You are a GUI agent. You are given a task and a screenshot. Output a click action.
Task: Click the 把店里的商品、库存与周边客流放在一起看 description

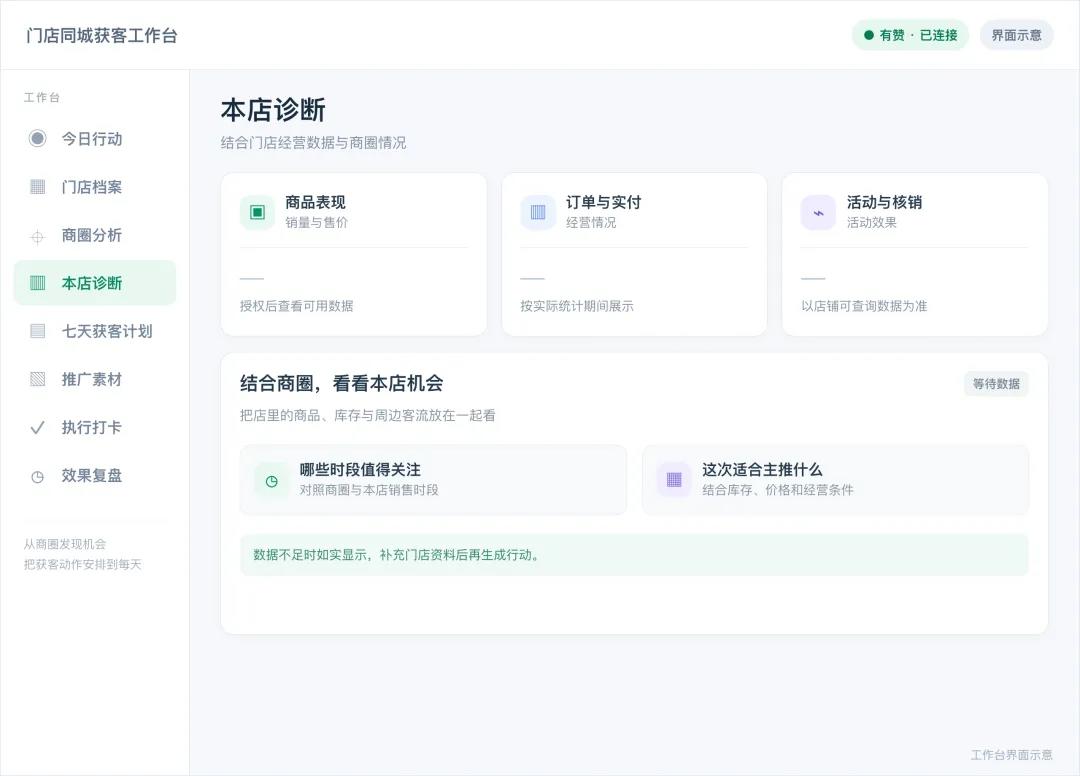(368, 415)
